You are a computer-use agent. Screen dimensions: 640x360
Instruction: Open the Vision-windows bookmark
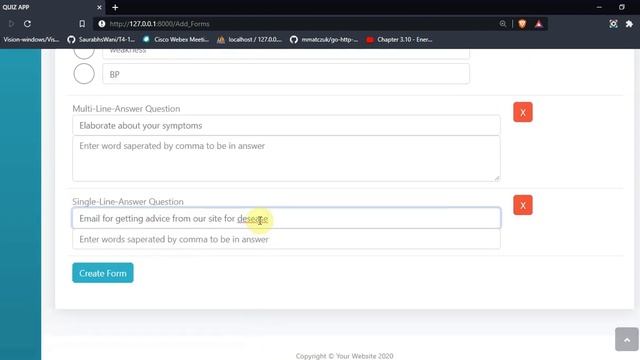point(31,40)
